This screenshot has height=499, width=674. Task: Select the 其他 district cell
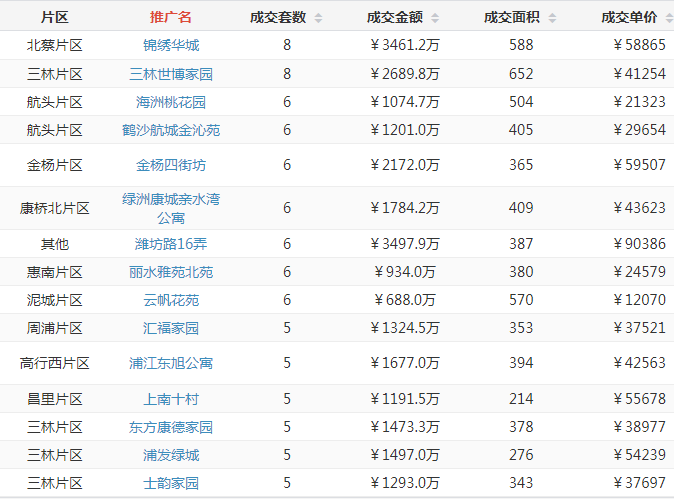(x=55, y=244)
